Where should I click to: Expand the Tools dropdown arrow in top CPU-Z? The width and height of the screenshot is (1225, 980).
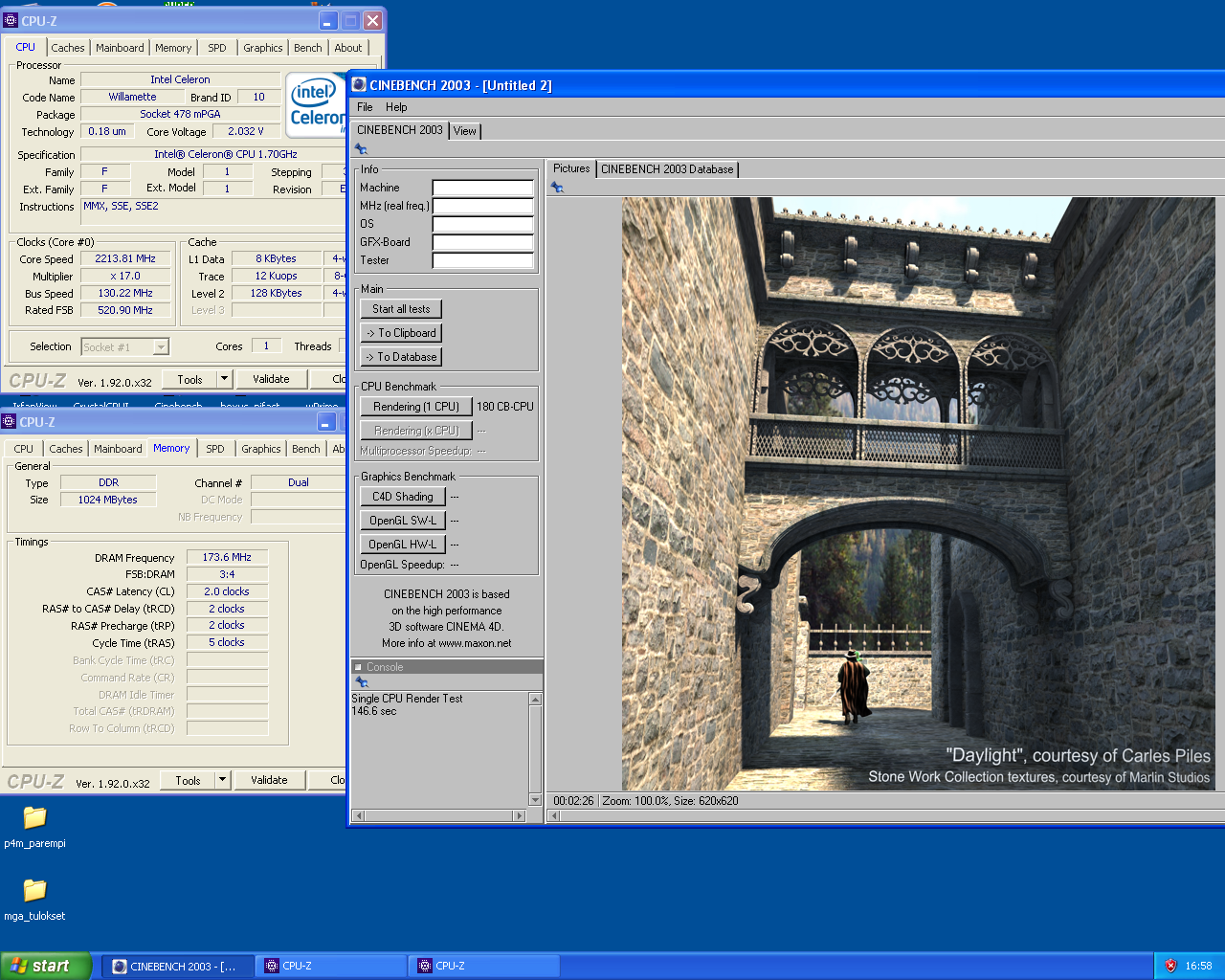tap(224, 379)
